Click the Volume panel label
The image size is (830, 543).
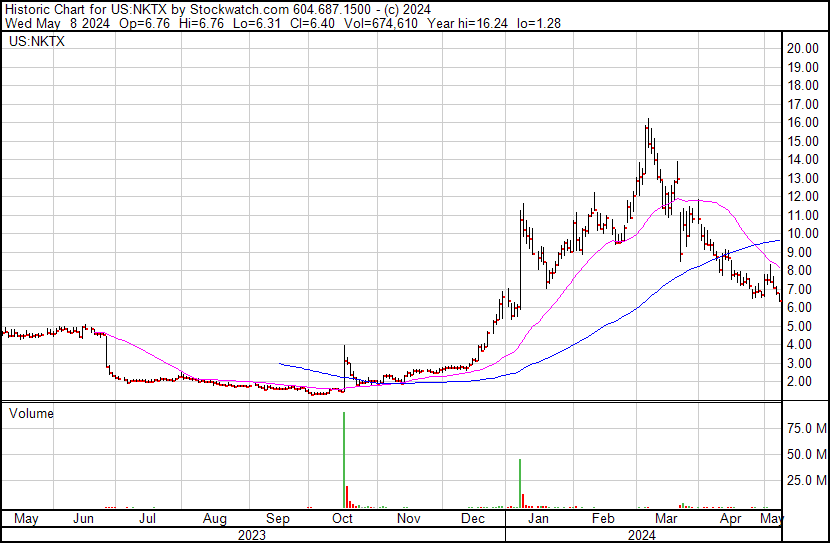click(30, 413)
